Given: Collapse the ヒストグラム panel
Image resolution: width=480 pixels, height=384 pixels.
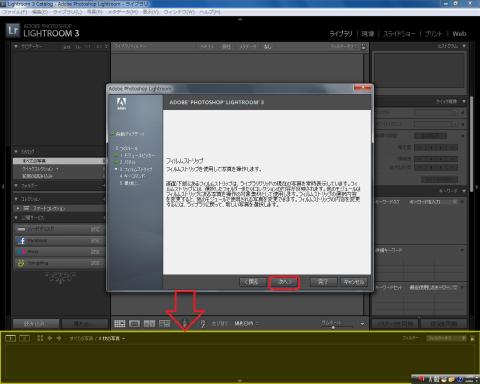Looking at the screenshot, I should pos(464,46).
